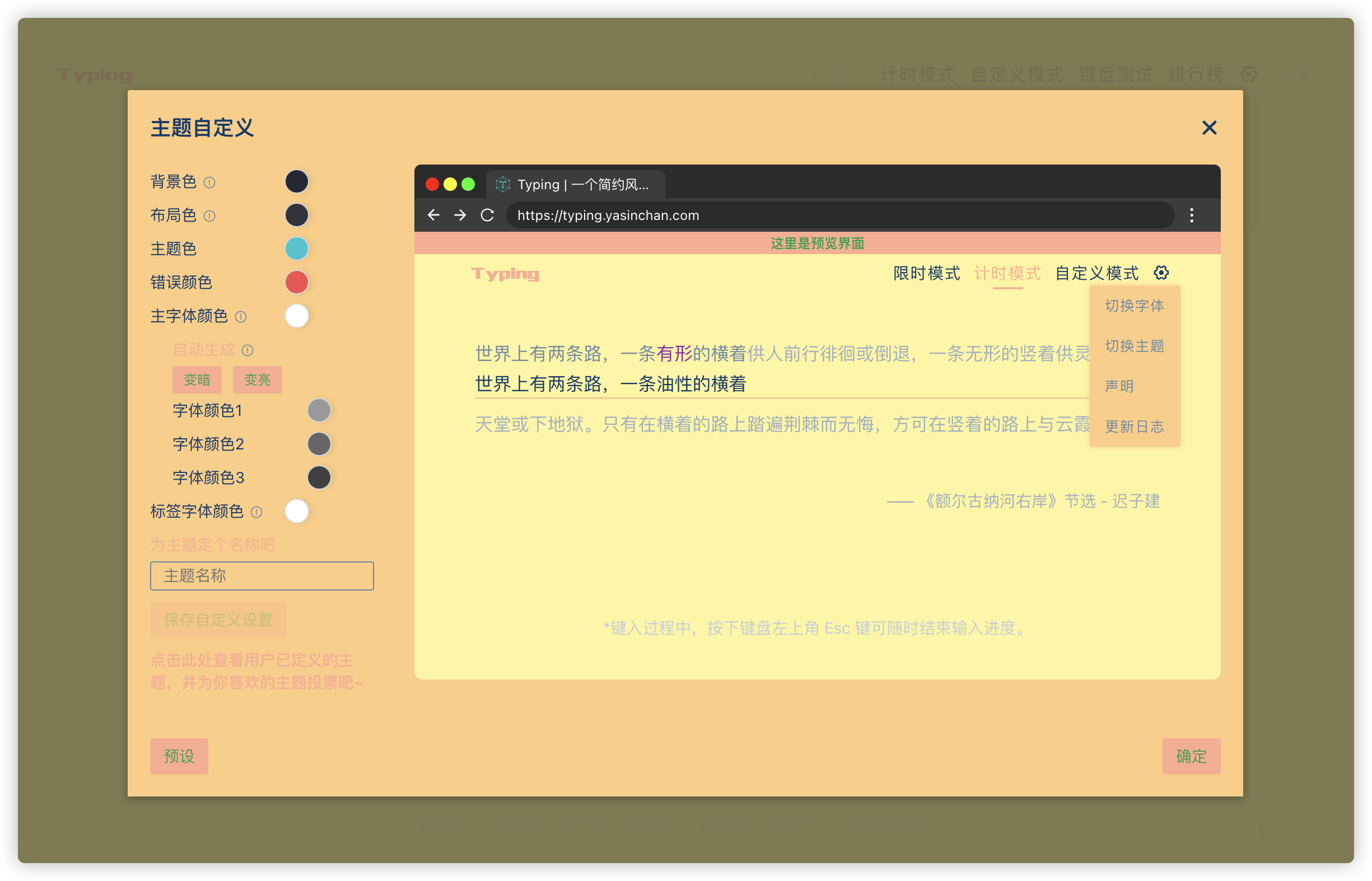This screenshot has width=1372, height=881.
Task: Open the preview browser three-dot menu
Action: [x=1192, y=215]
